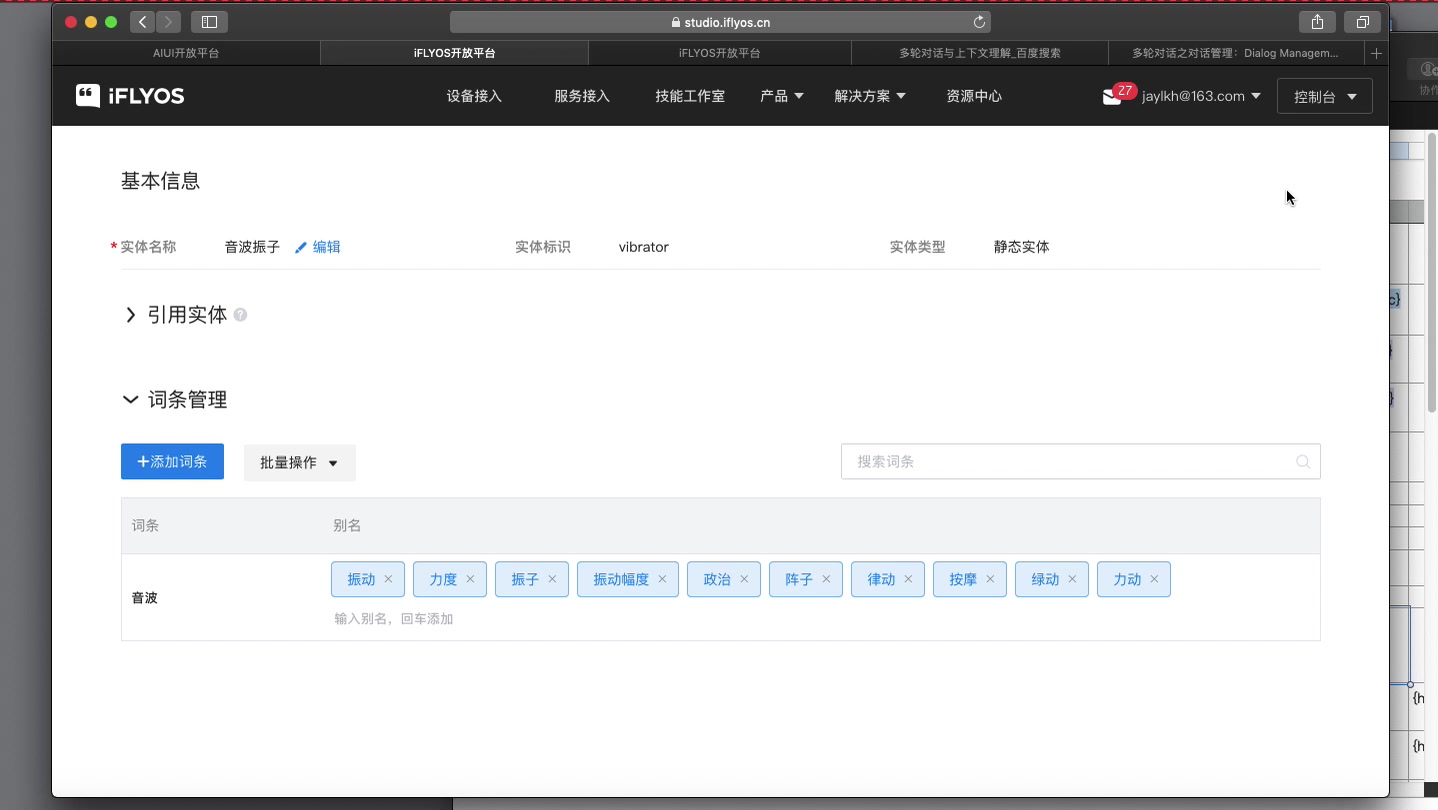Click the 别名 column header
The image size is (1438, 810).
click(347, 525)
